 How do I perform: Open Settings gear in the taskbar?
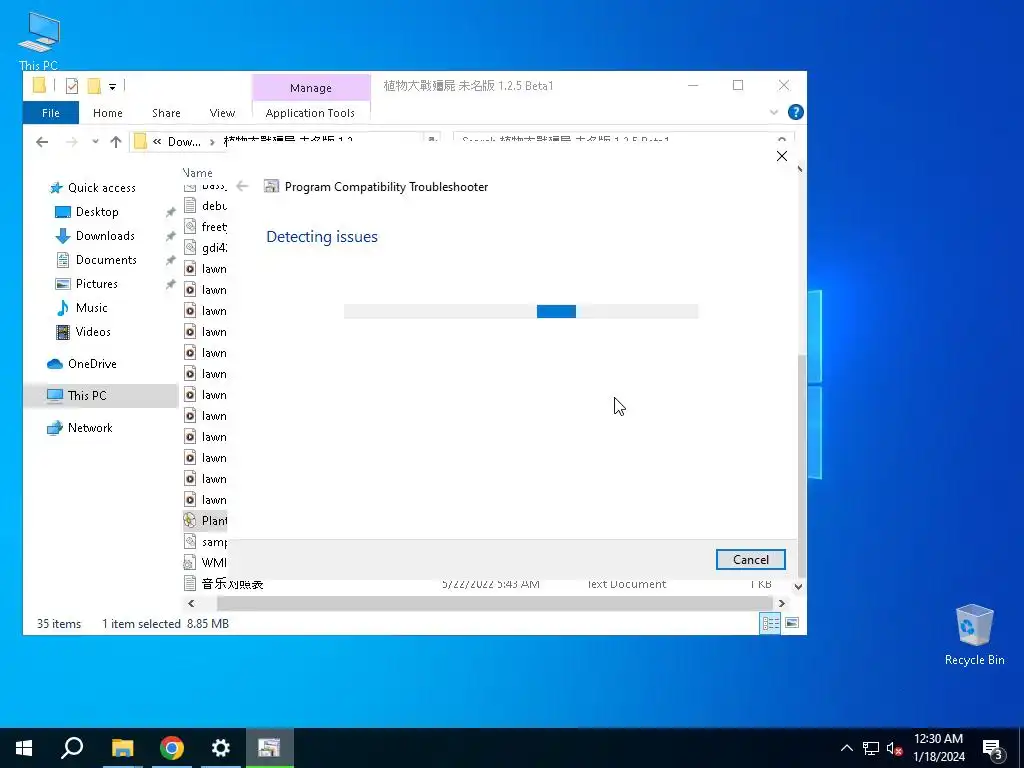pyautogui.click(x=221, y=748)
